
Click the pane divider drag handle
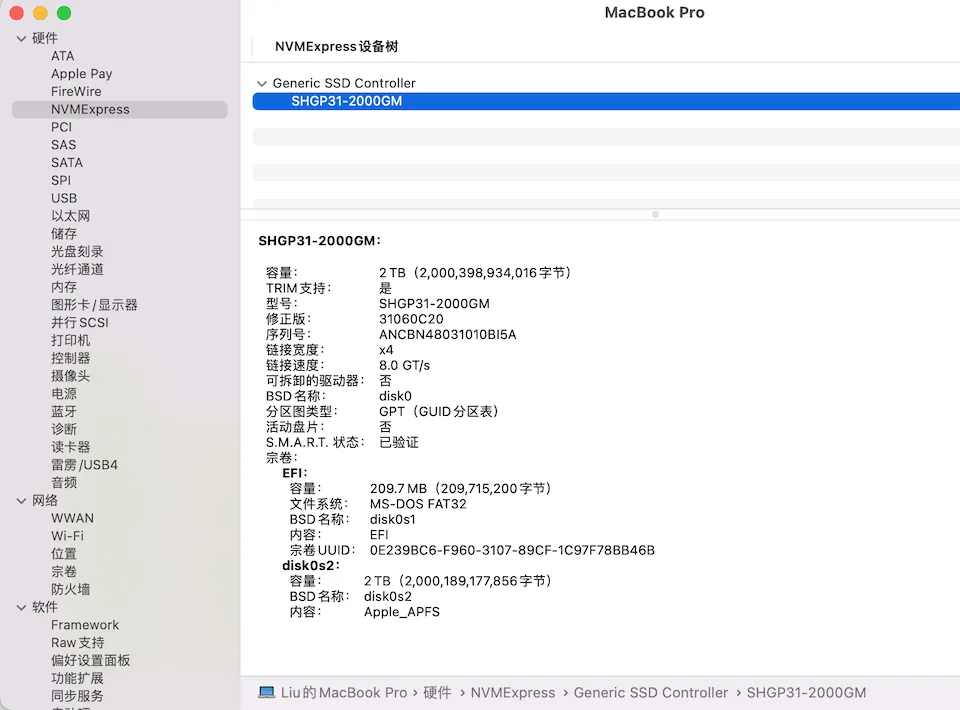(655, 214)
